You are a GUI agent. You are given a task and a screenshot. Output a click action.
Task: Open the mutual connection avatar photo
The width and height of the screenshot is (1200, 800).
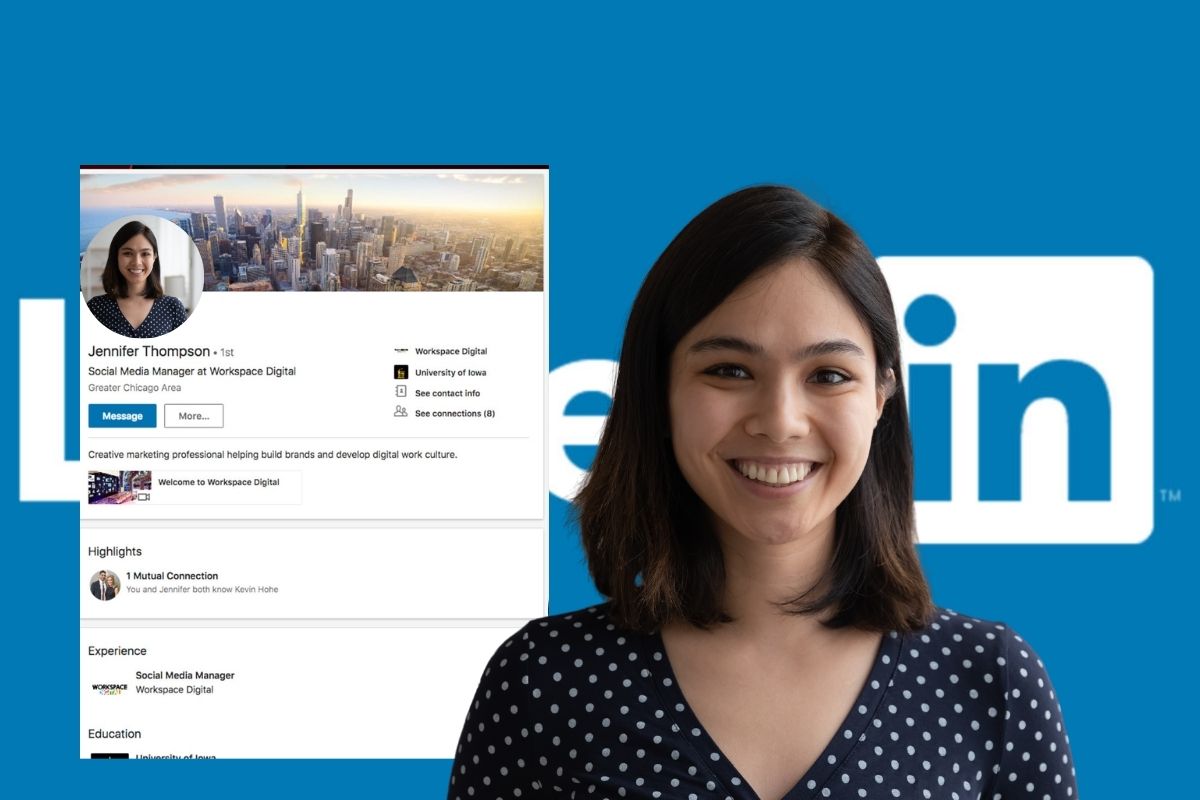105,584
